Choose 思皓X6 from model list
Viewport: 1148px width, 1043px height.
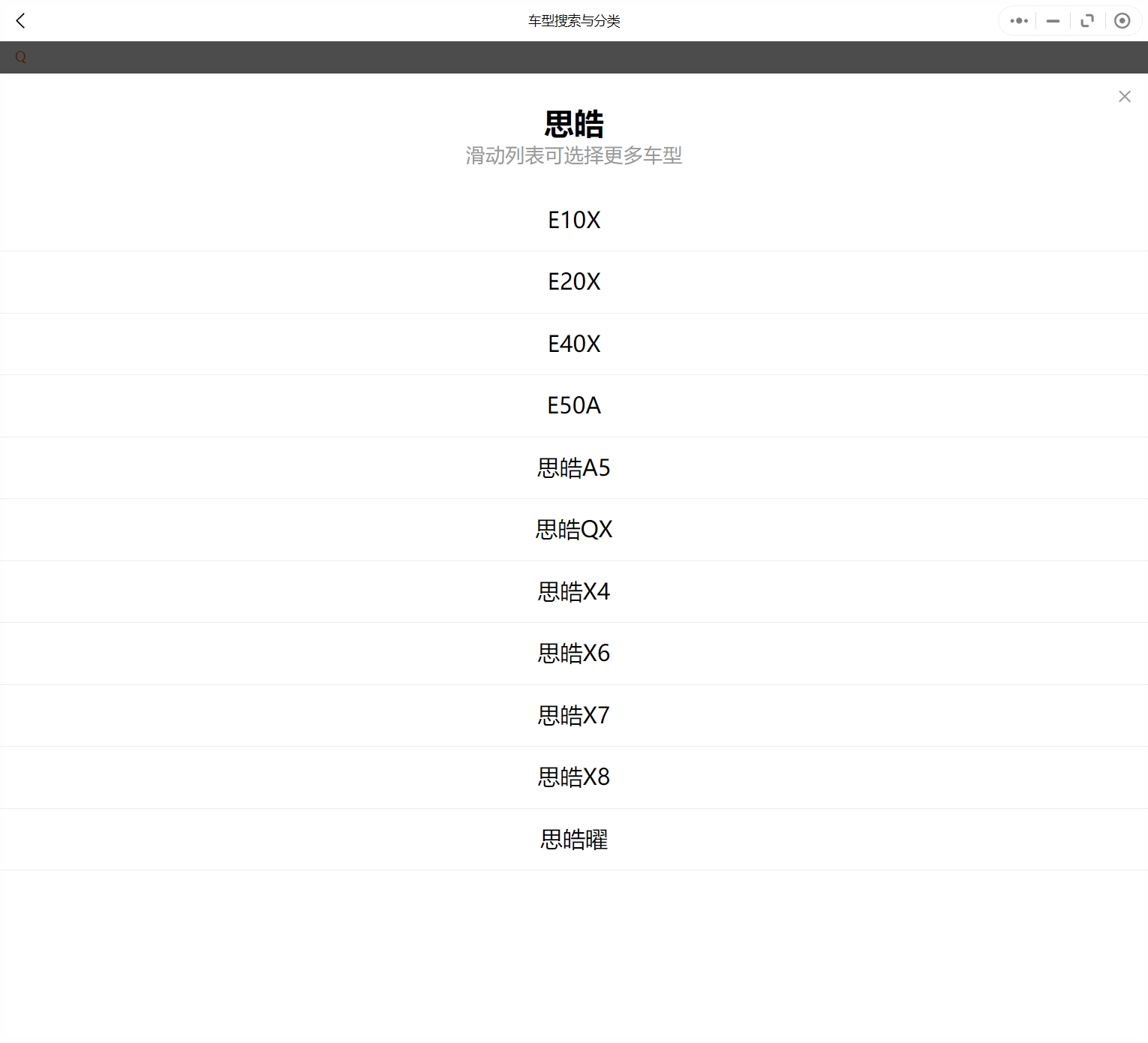[574, 654]
